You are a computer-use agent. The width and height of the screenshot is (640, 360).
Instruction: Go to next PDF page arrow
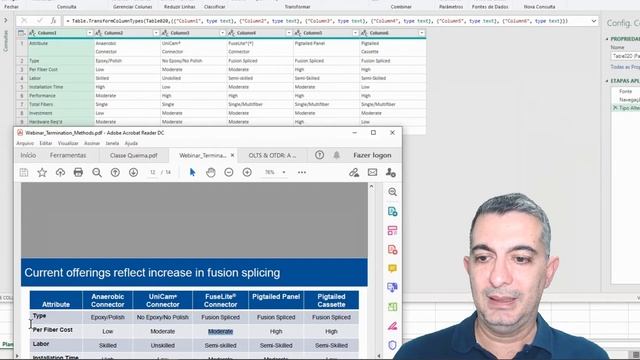pyautogui.click(x=133, y=173)
